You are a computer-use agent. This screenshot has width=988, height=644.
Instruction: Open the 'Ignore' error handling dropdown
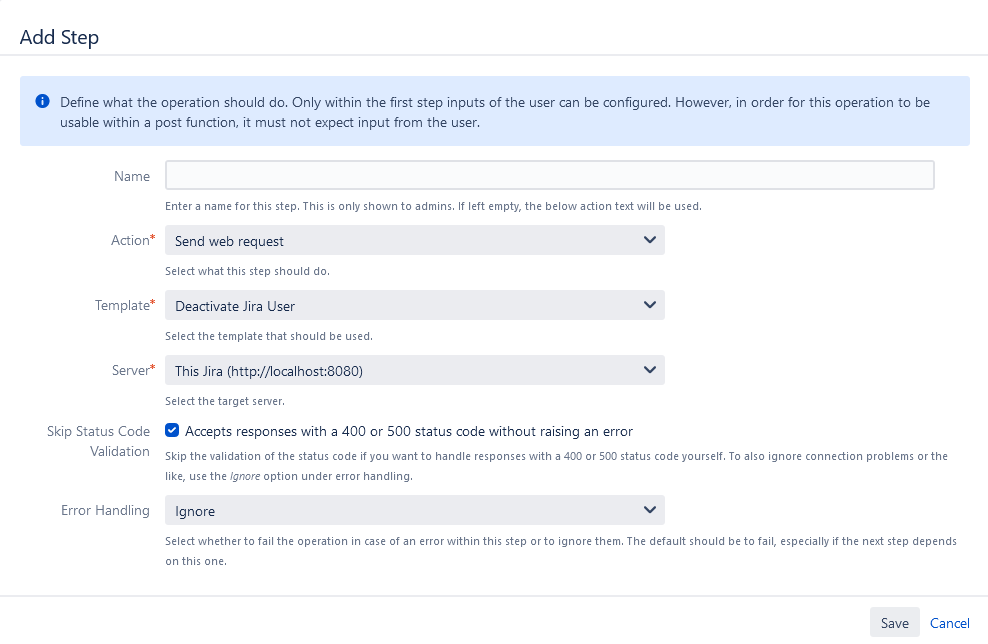[x=400, y=510]
